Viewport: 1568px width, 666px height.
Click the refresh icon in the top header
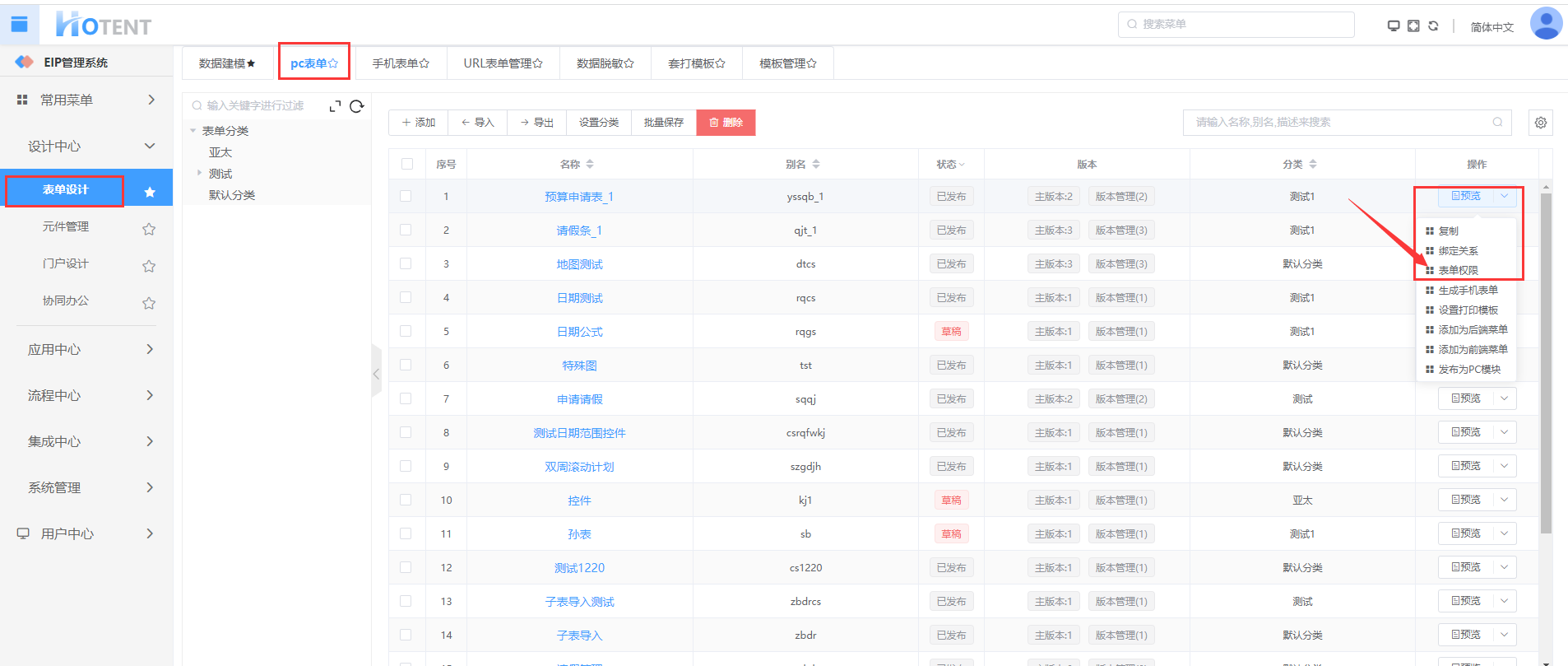tap(1433, 26)
